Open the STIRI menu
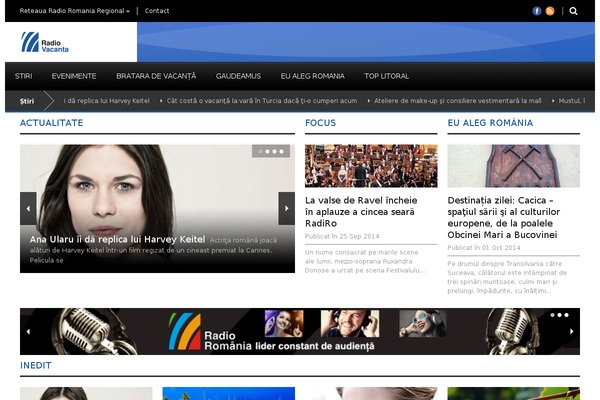Image resolution: width=600 pixels, height=400 pixels. click(x=23, y=76)
